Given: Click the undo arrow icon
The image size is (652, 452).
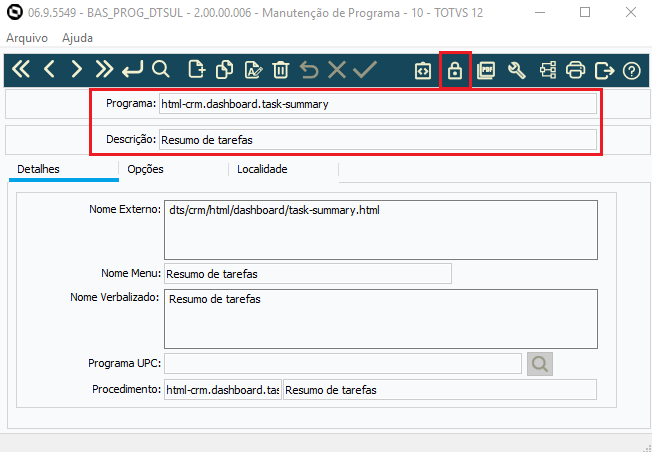Looking at the screenshot, I should tap(309, 69).
